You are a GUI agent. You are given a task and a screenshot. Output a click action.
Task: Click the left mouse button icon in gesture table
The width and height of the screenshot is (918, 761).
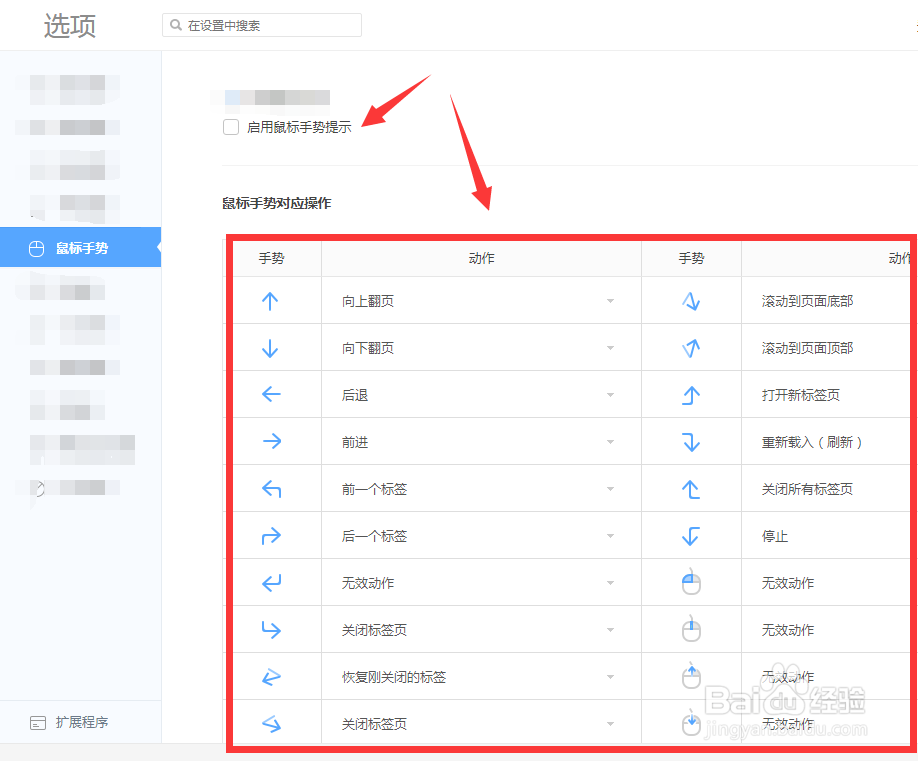[691, 582]
